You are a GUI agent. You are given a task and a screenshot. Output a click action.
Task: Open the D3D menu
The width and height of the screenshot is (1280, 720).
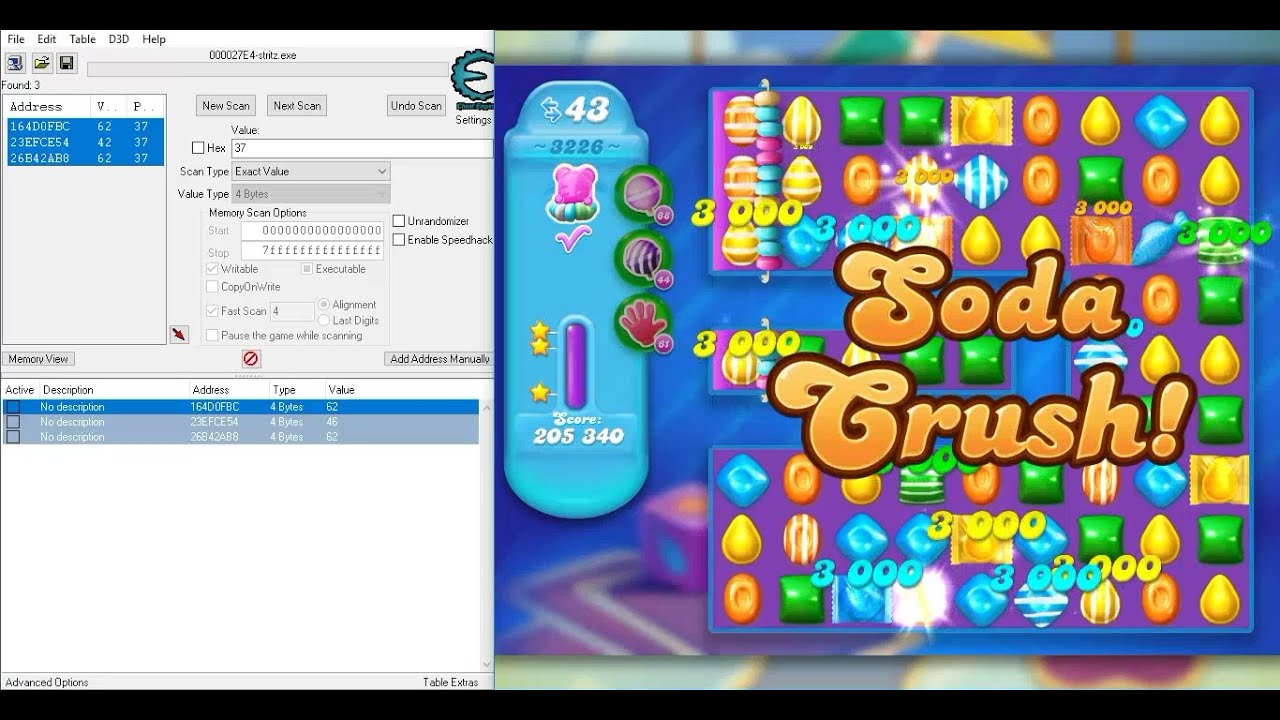119,39
